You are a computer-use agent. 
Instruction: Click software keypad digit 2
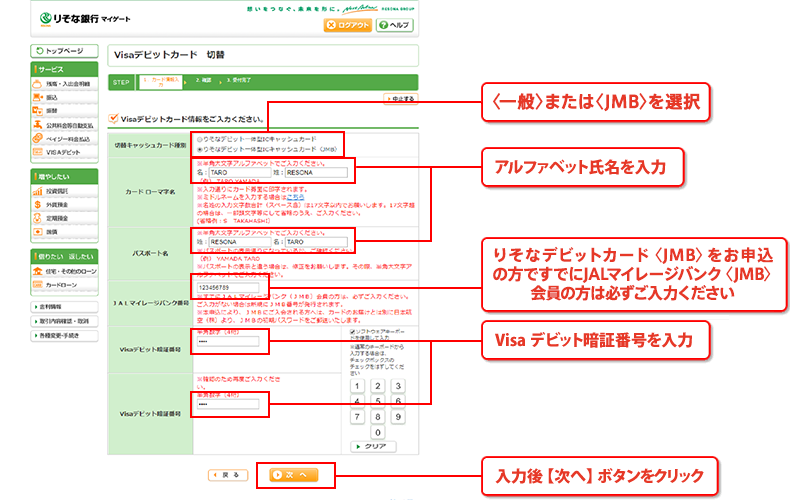[377, 386]
